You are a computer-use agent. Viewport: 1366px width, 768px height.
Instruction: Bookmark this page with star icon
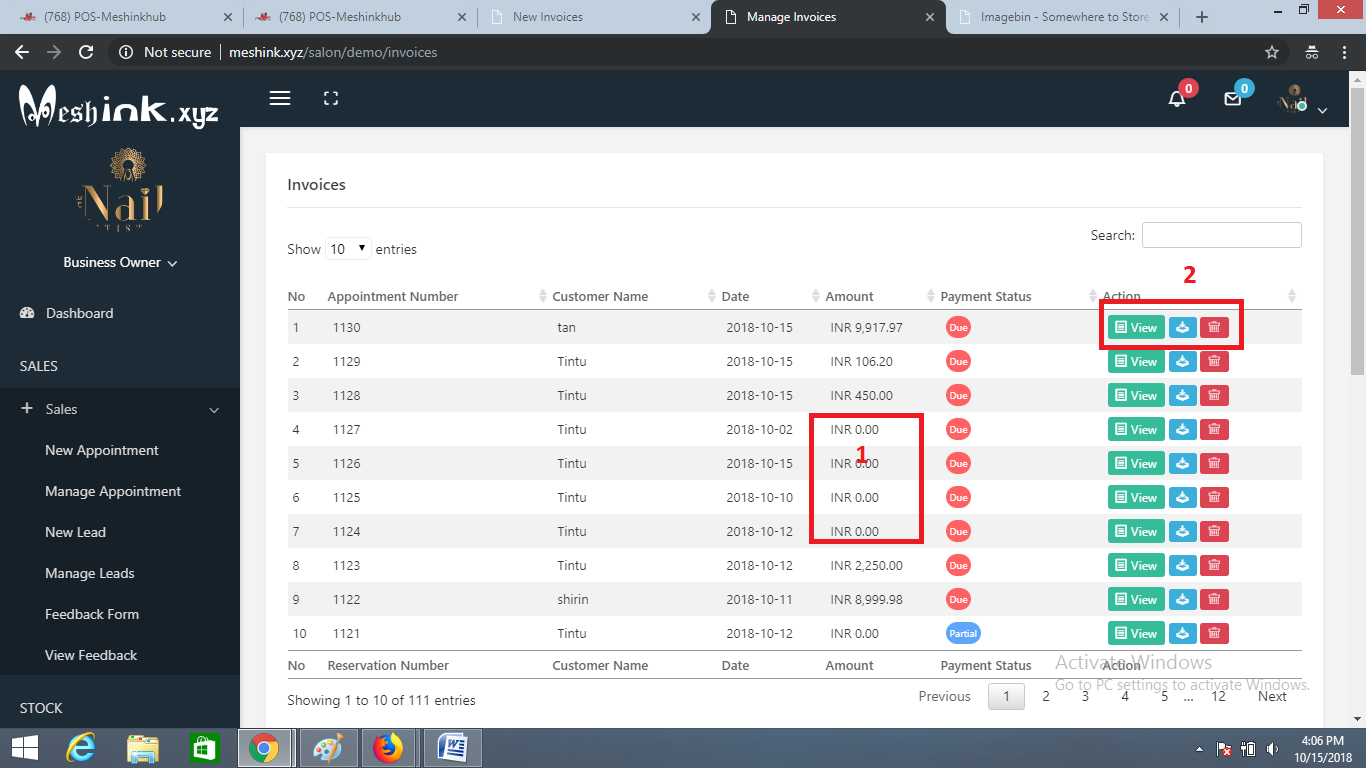[1272, 52]
